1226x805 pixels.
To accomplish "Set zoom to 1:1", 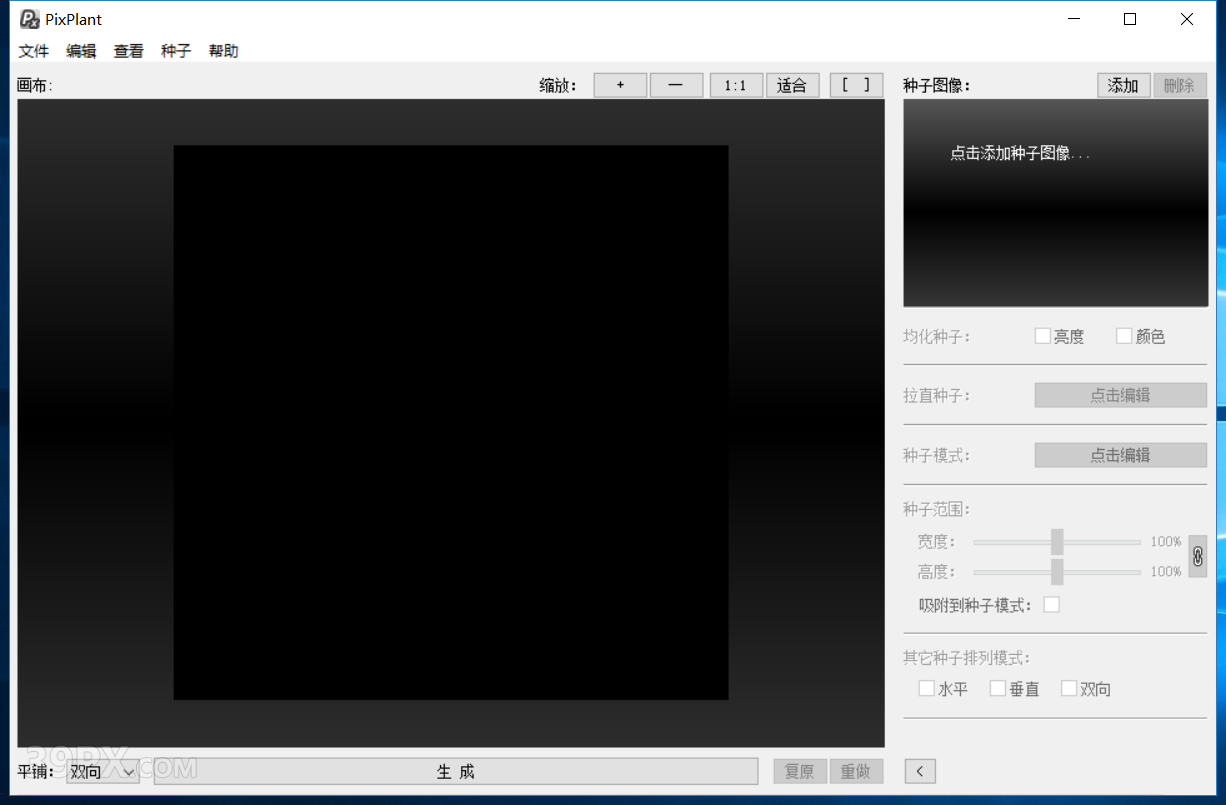I will (736, 85).
